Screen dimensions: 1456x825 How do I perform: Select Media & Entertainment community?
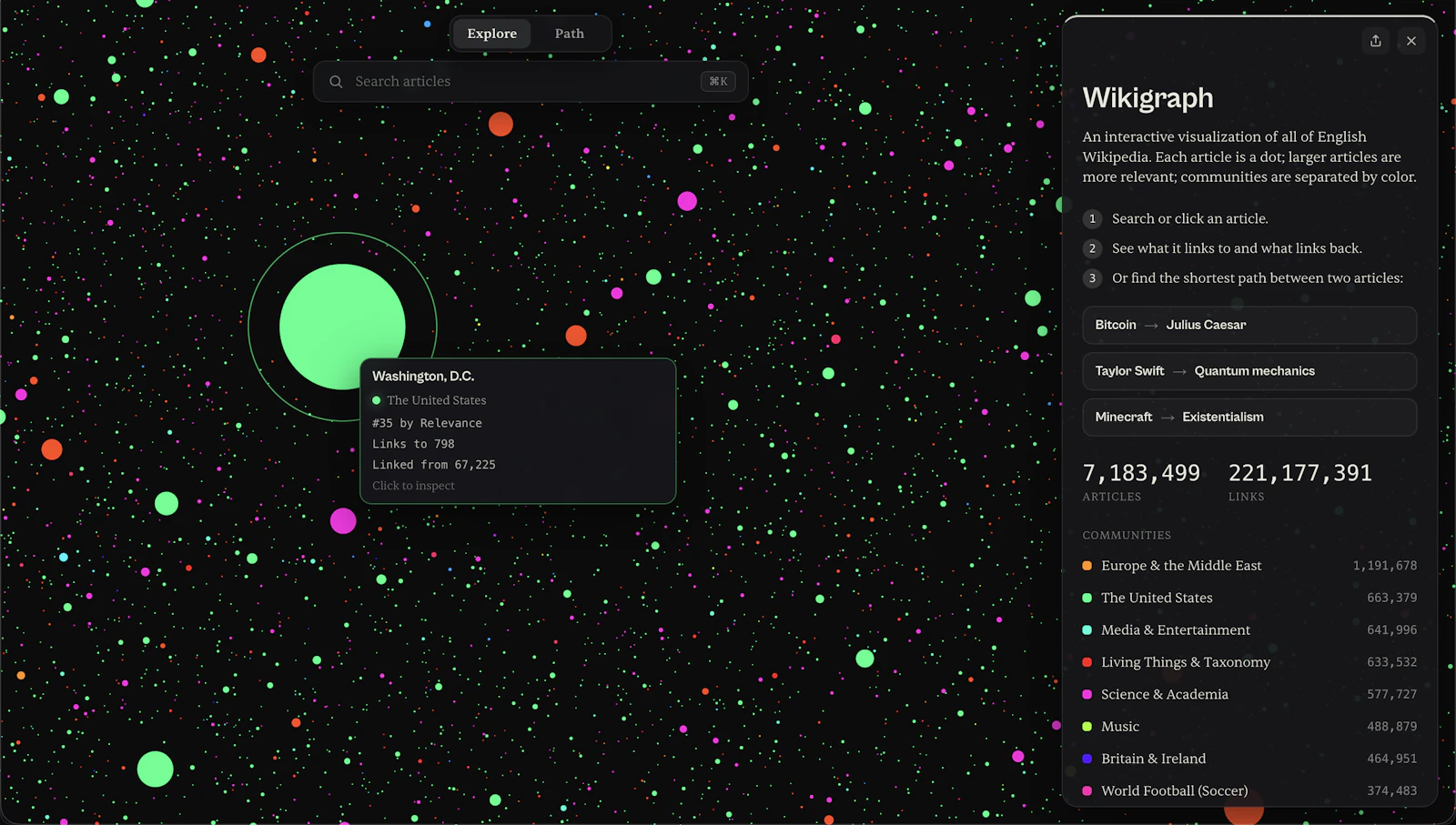[x=1249, y=629]
